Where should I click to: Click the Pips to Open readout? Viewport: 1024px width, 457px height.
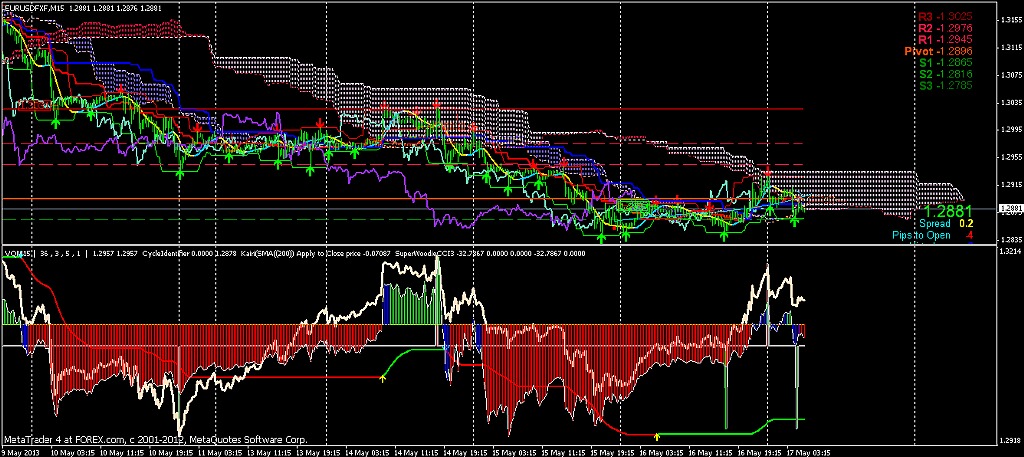(934, 234)
